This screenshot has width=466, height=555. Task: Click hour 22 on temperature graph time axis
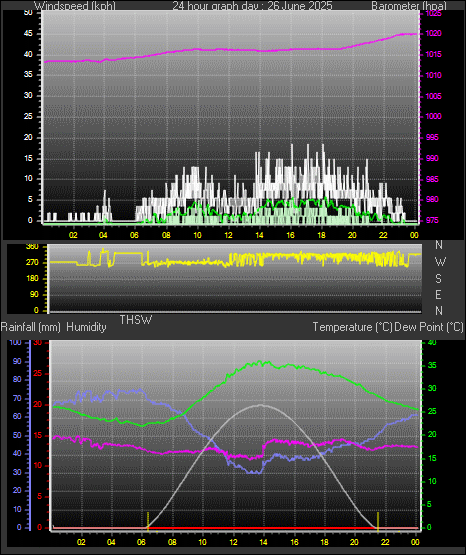pos(385,542)
